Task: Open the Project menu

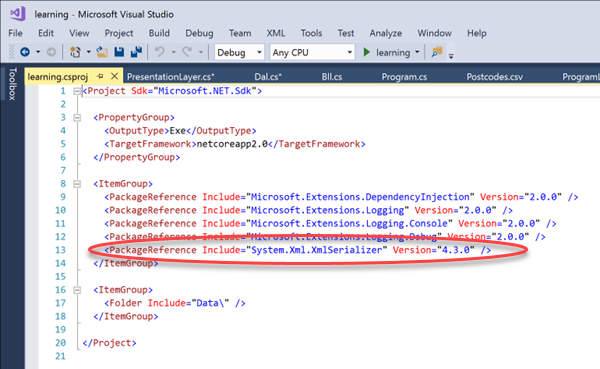Action: (119, 33)
